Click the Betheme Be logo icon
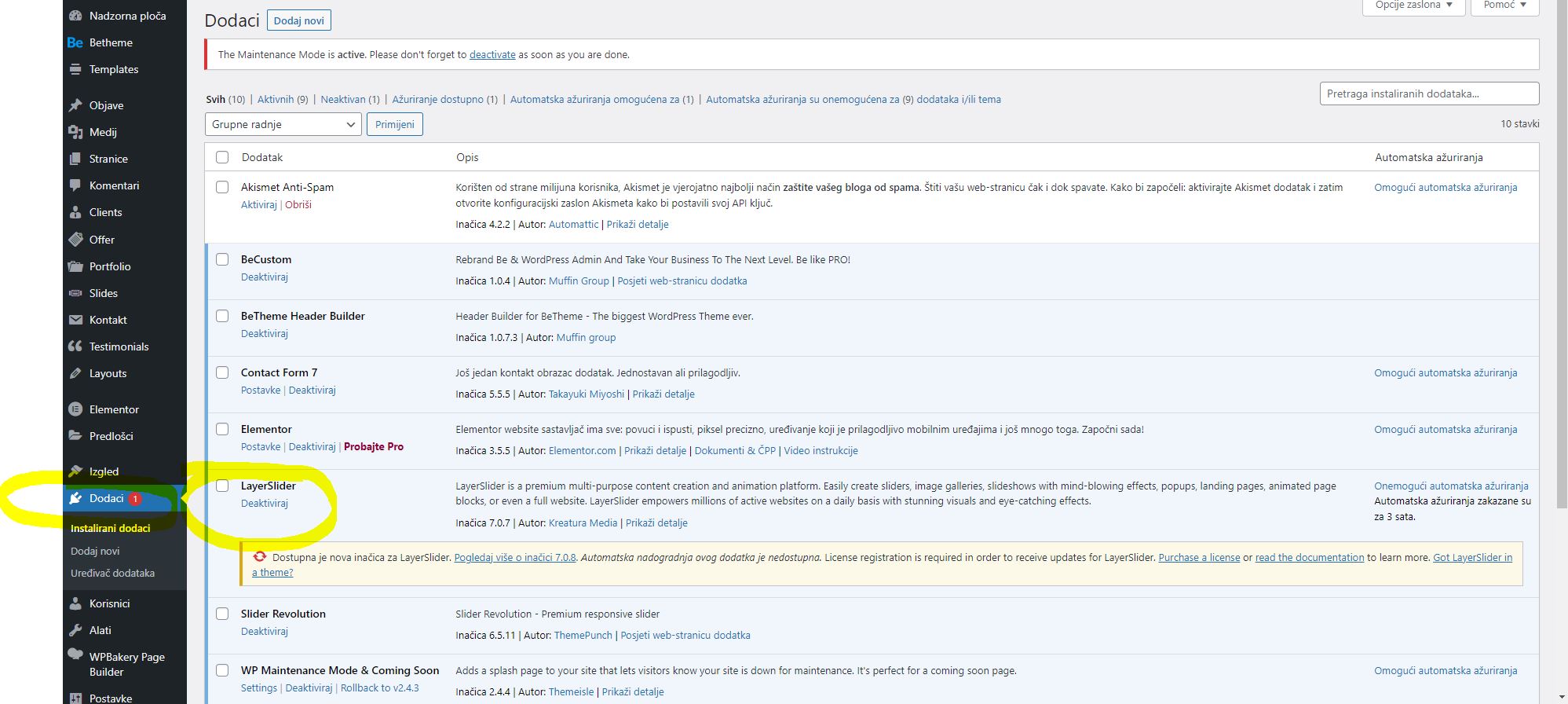The image size is (1568, 704). 75,42
